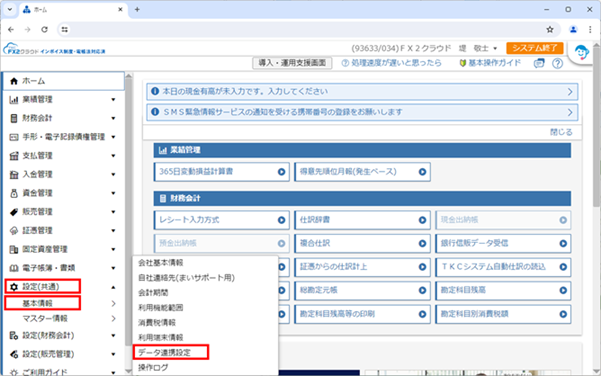Click the support mascot character icon
The image size is (601, 376).
pyautogui.click(x=581, y=53)
